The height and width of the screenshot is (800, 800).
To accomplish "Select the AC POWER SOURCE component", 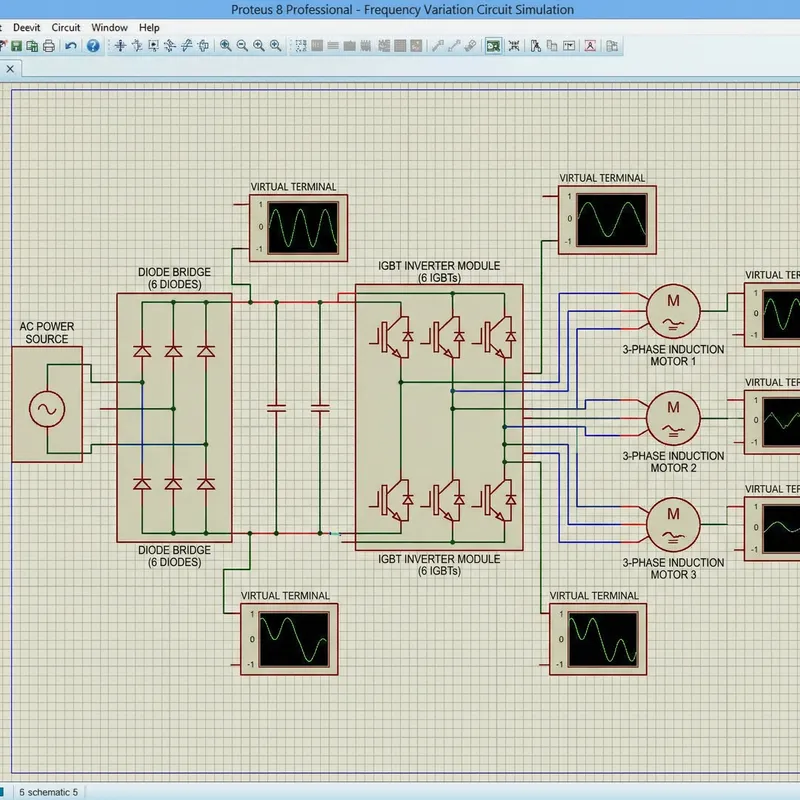I will coord(47,407).
